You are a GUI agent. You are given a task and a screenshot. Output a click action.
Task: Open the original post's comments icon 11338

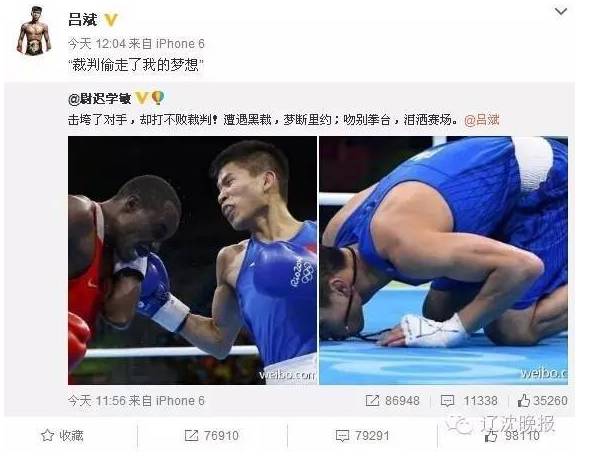(x=469, y=400)
